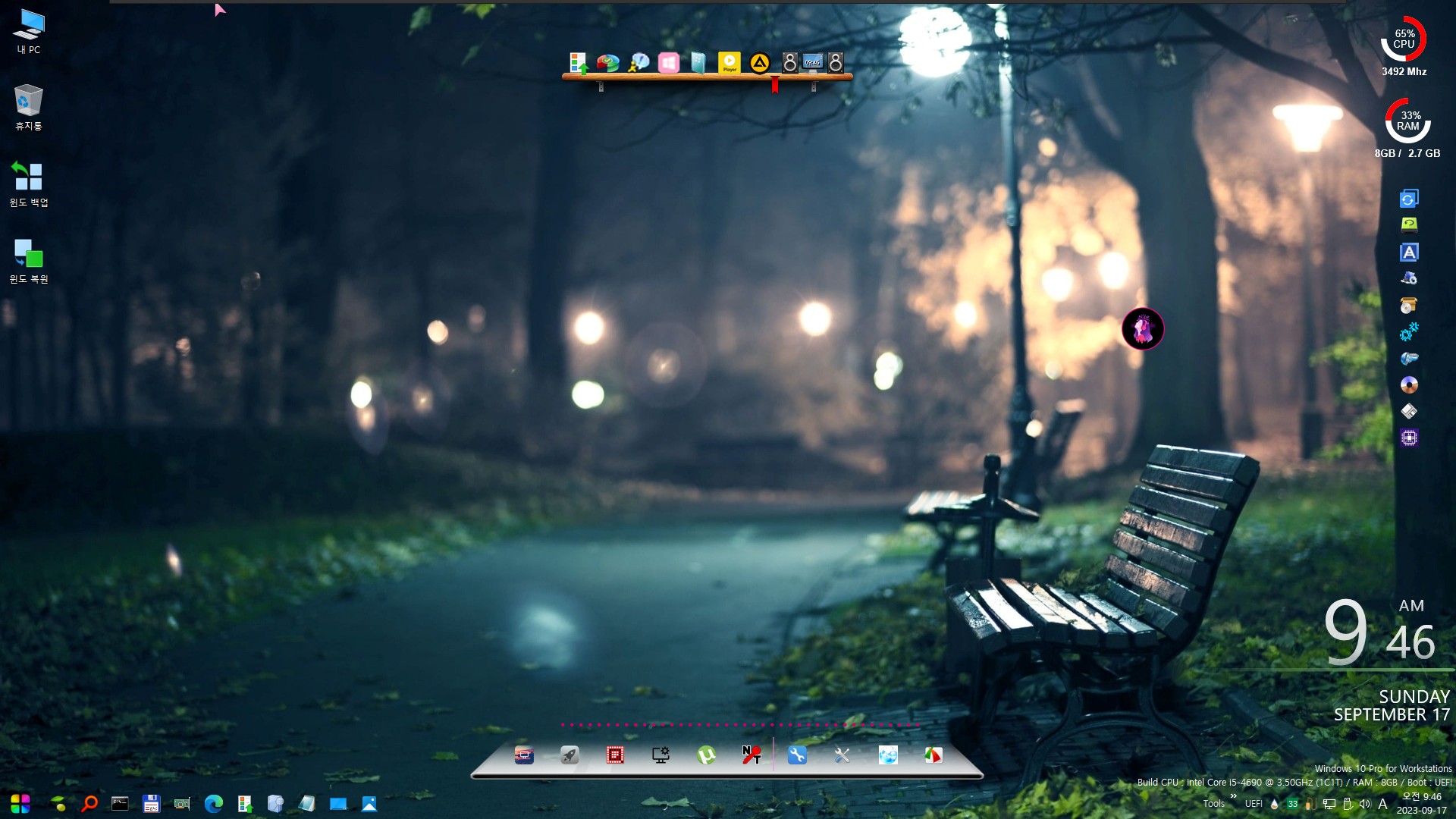Click the blue sync icon in right sidebar
Screen dimensions: 1456x819
[1409, 199]
